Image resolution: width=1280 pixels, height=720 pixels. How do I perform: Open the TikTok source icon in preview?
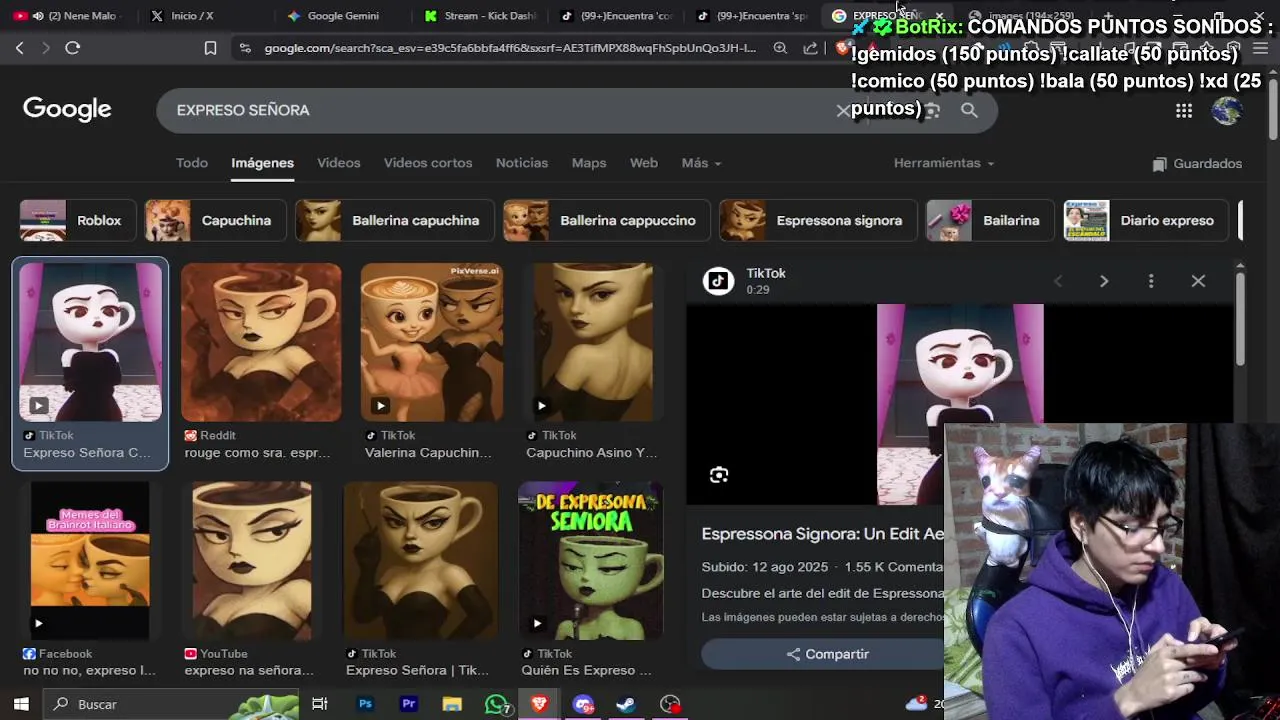click(x=718, y=281)
